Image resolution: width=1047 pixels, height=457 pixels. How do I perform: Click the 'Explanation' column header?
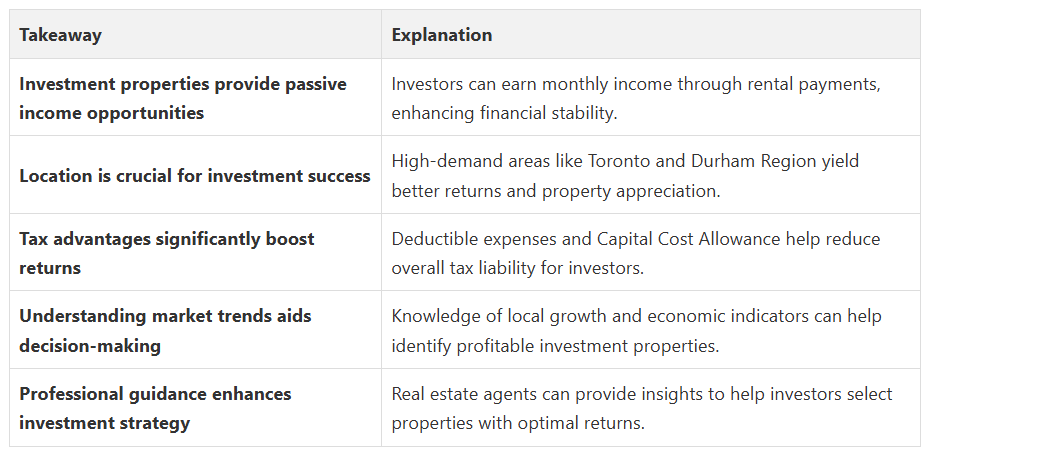pos(441,35)
